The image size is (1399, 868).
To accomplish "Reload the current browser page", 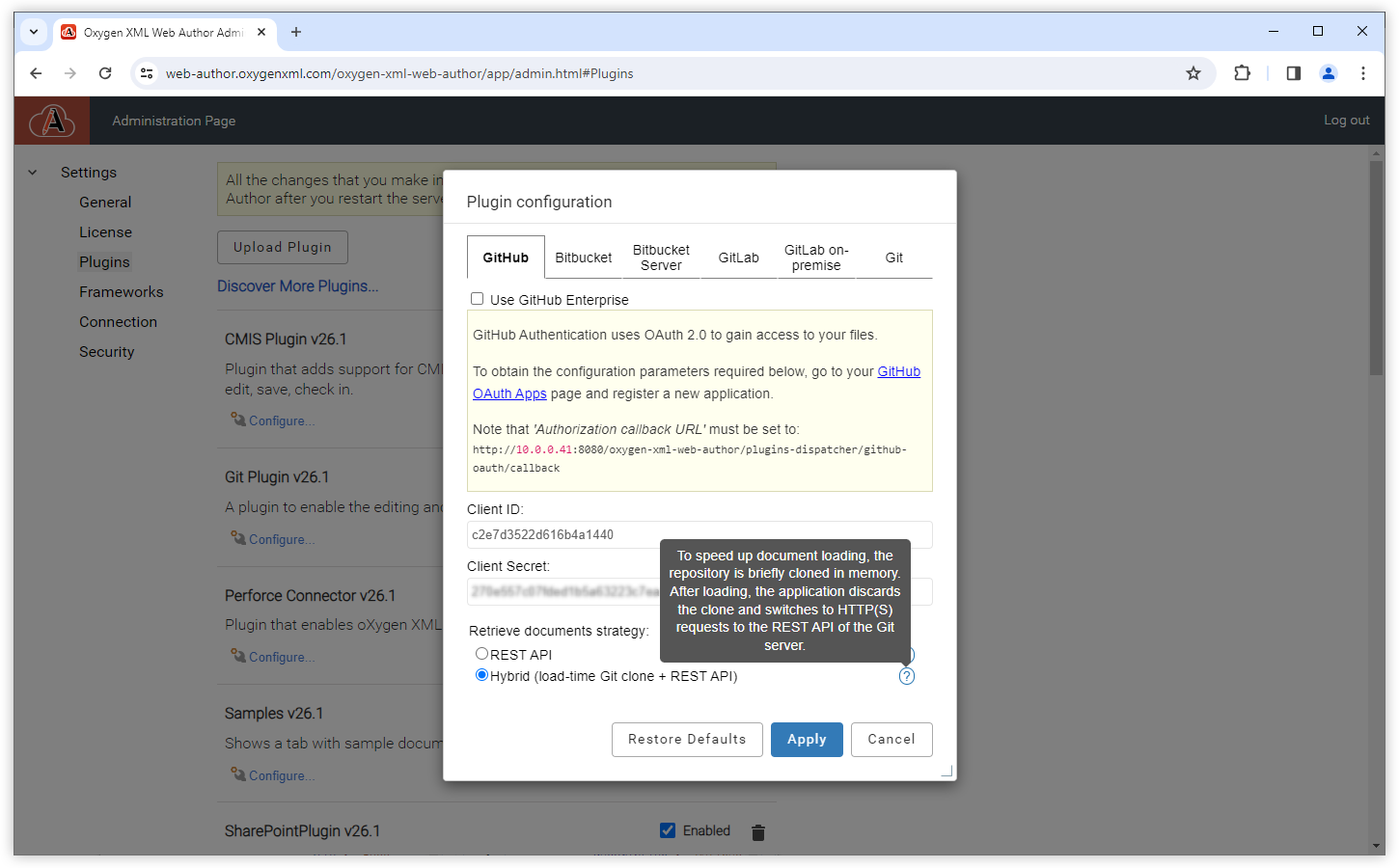I will tap(105, 73).
